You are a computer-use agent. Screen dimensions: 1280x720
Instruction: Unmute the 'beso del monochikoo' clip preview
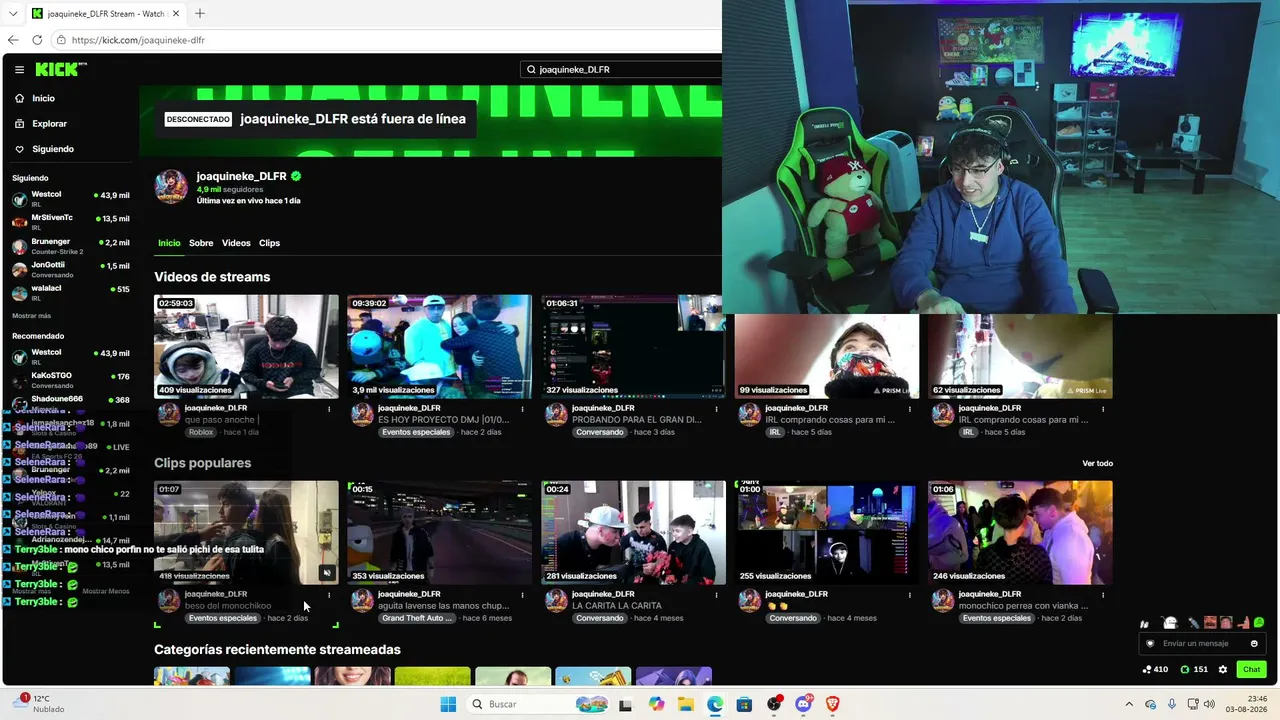[326, 573]
